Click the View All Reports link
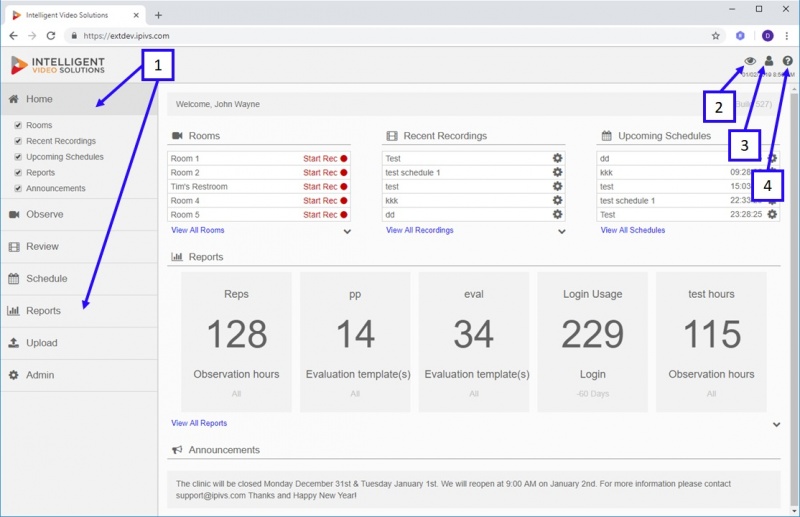800x517 pixels. click(x=199, y=423)
